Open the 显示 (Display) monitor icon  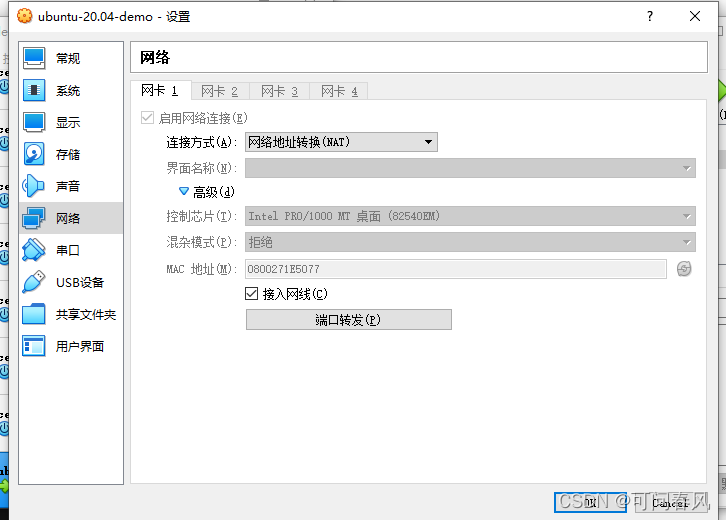tap(34, 122)
